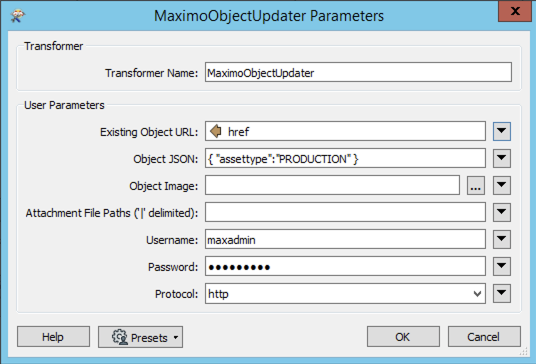Click the Username field containing maxadmin
This screenshot has height=364, width=536.
tap(345, 239)
